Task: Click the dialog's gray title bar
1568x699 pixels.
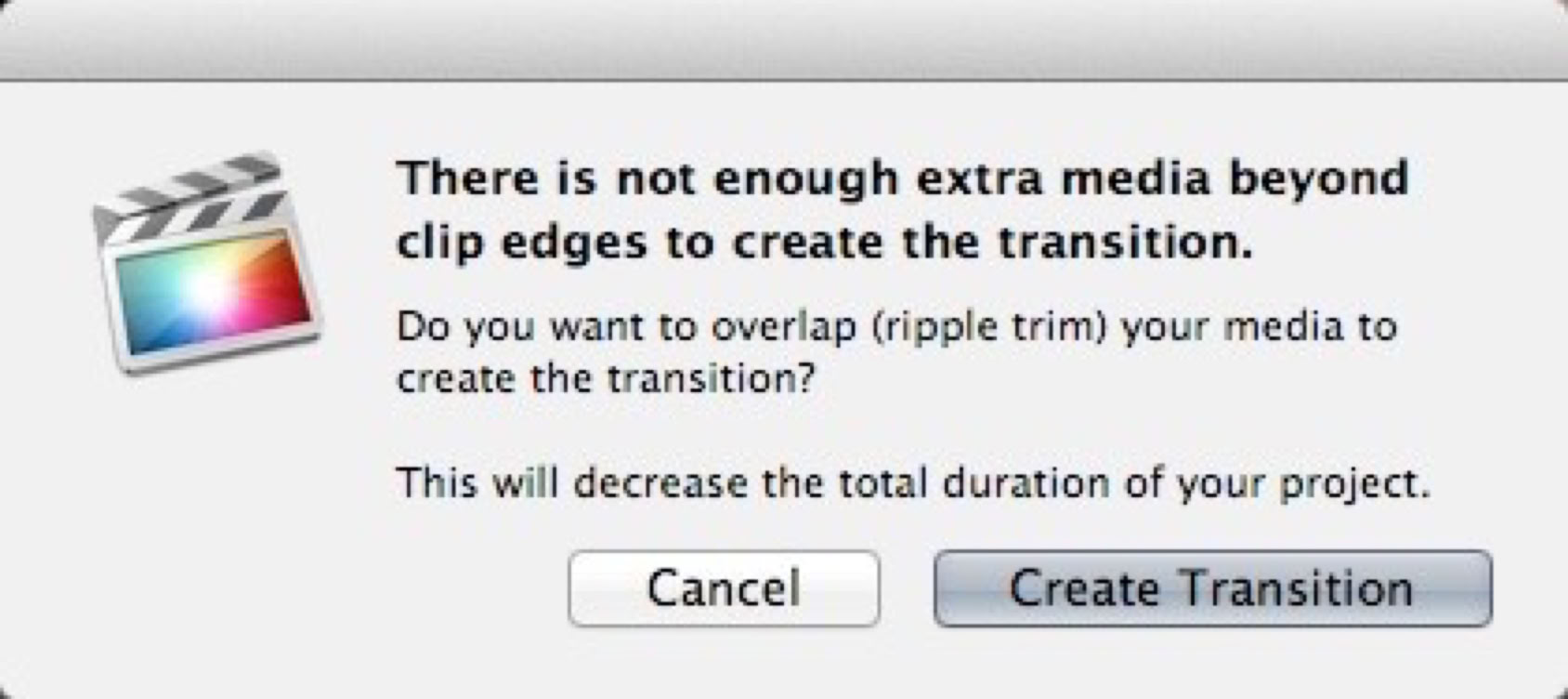Action: 784,39
